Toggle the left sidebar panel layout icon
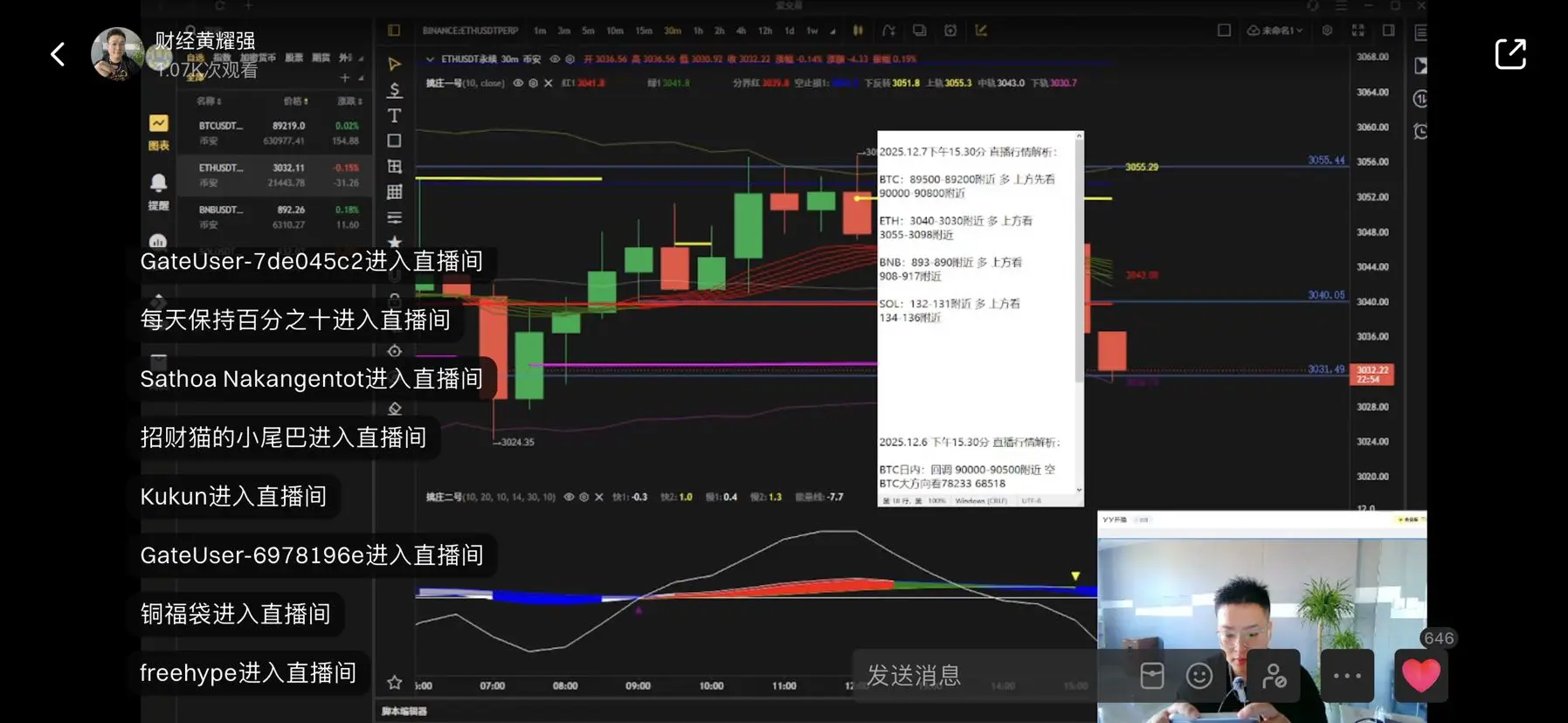This screenshot has width=1568, height=723. (x=394, y=31)
